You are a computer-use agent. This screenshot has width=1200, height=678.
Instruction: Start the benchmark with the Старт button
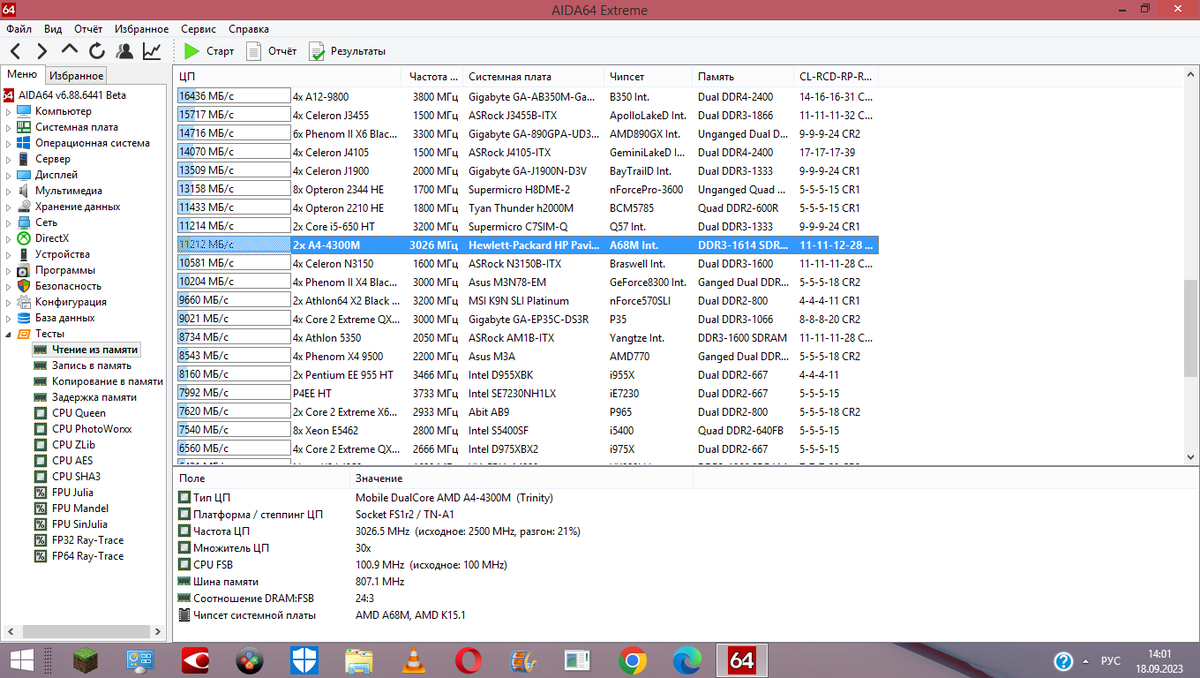(209, 51)
